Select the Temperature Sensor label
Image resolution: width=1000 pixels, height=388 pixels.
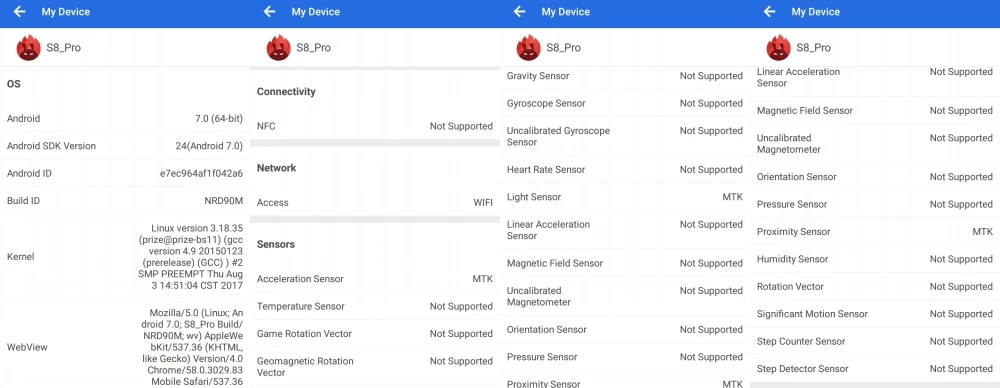(x=300, y=306)
